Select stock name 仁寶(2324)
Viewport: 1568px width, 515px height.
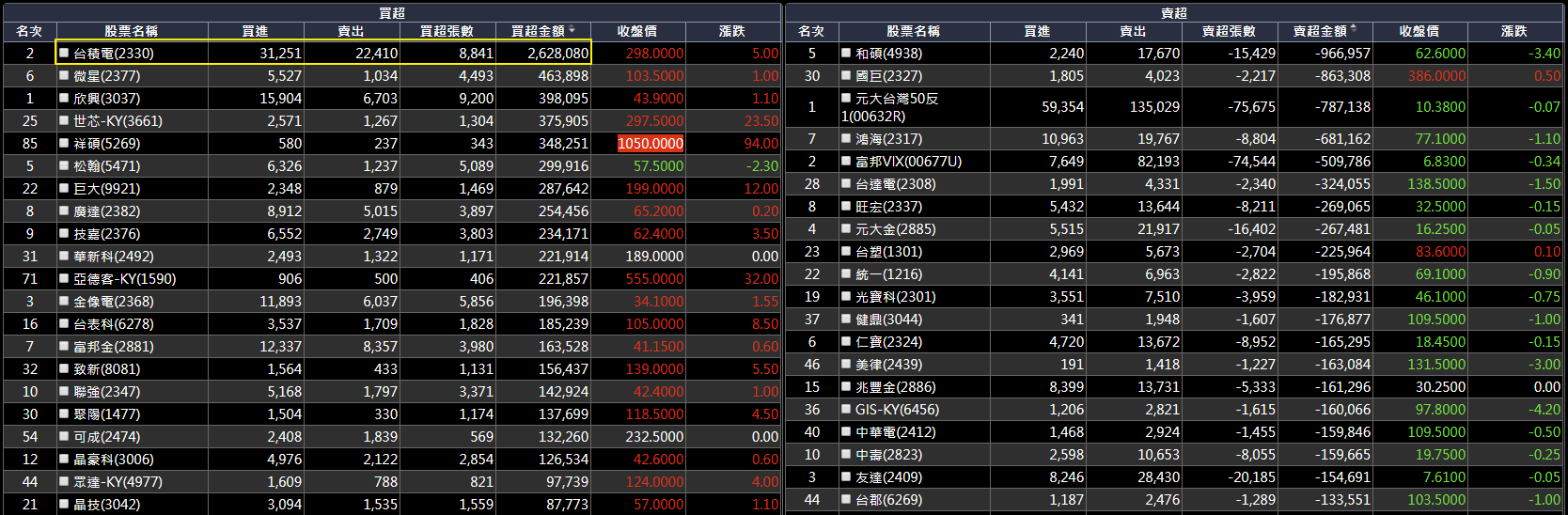click(x=888, y=342)
